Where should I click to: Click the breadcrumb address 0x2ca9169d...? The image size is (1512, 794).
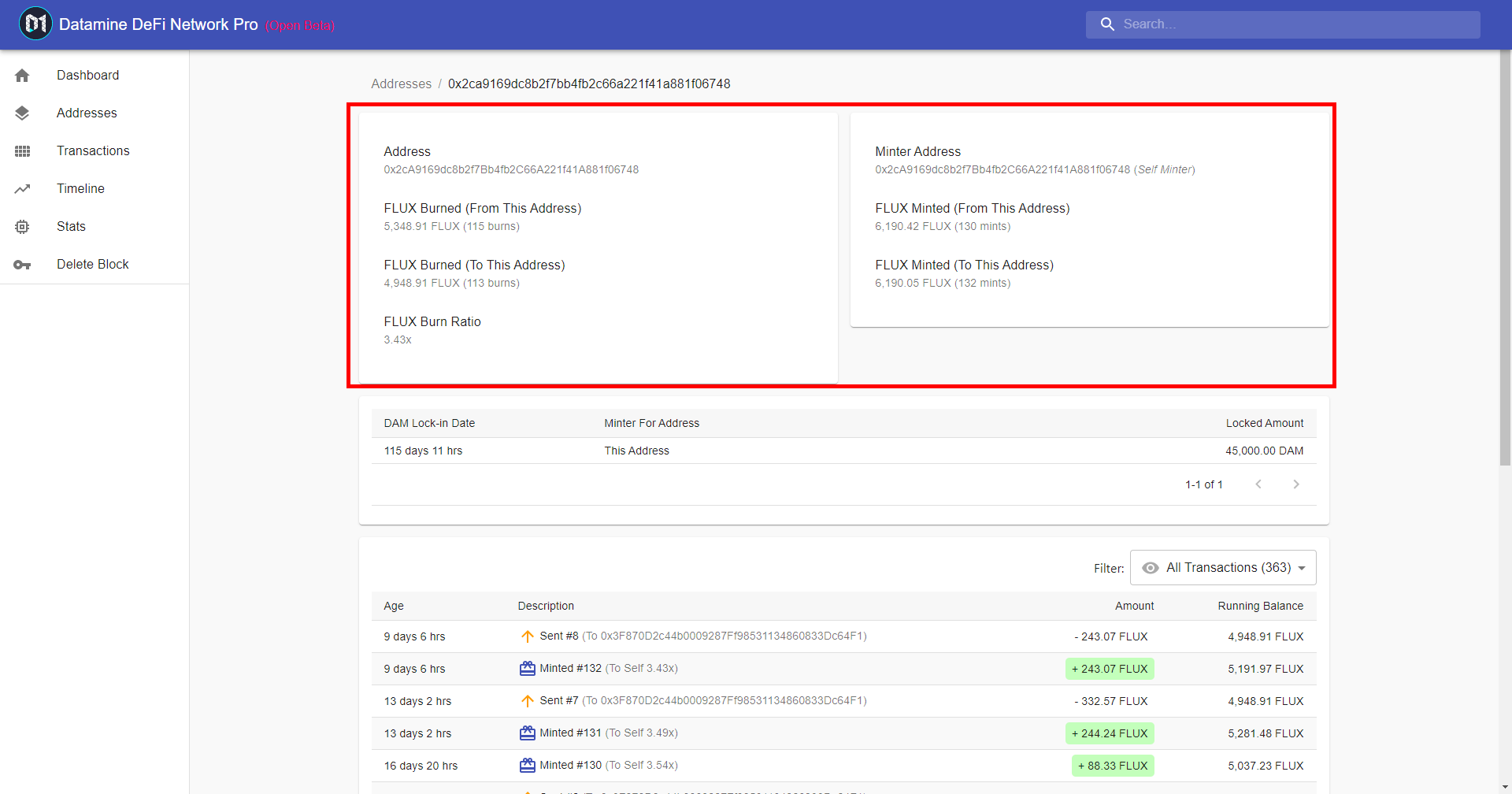589,83
